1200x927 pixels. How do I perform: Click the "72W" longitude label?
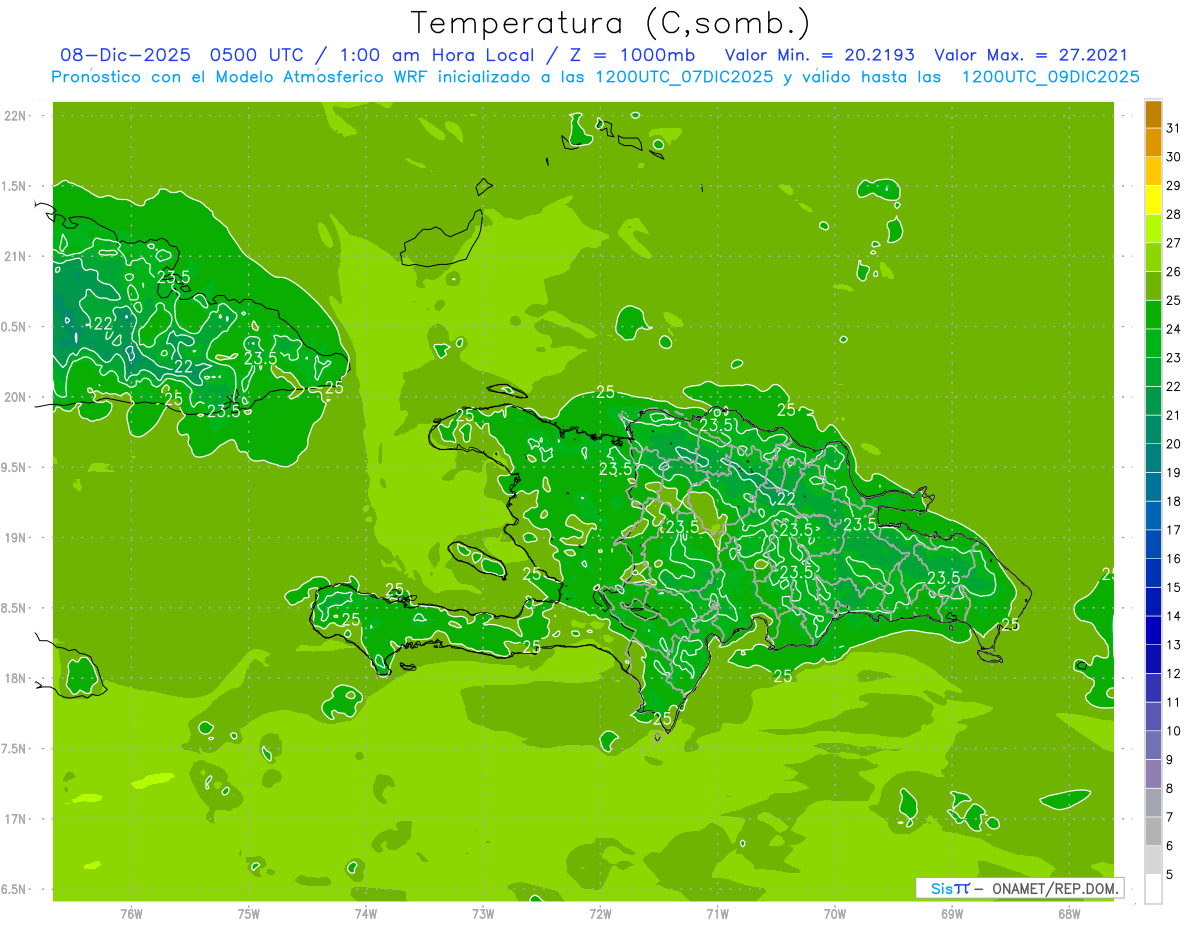[x=600, y=914]
